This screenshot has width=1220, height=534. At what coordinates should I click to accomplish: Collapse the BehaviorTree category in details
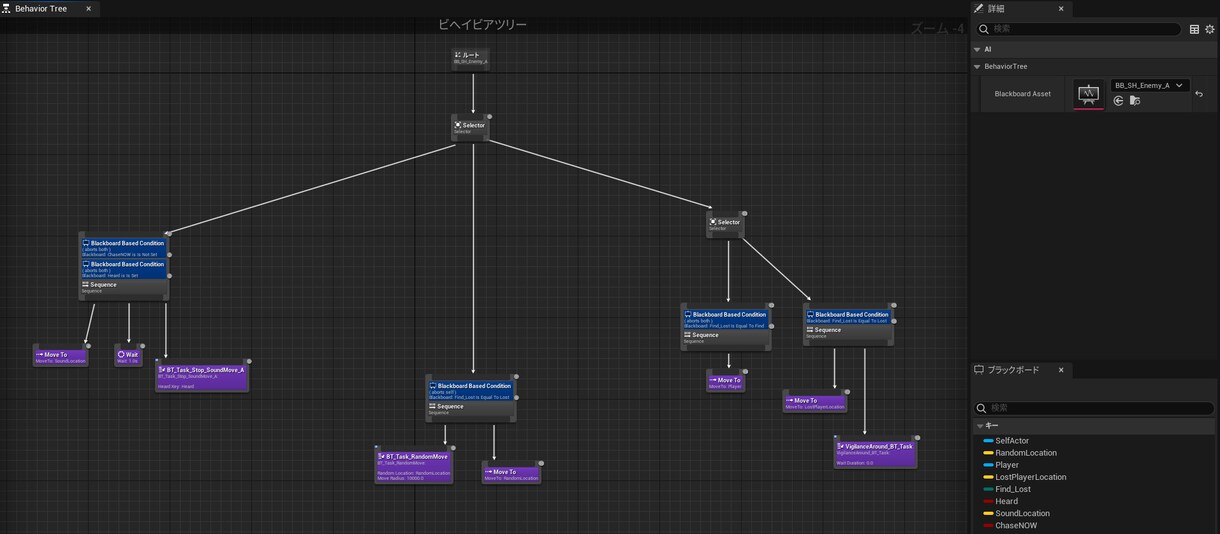tap(977, 67)
